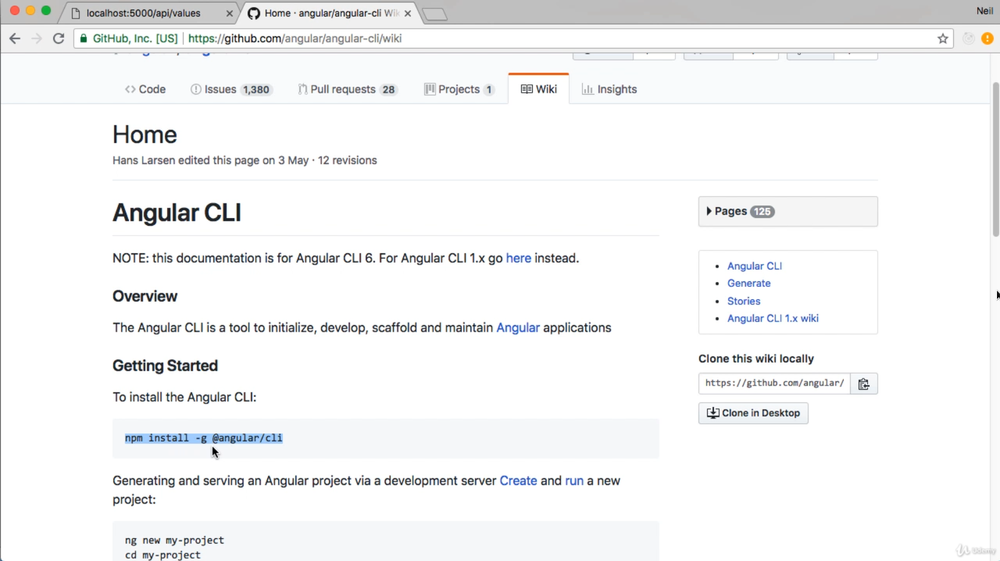Expand the Pages 125 list
1000x561 pixels.
(788, 212)
